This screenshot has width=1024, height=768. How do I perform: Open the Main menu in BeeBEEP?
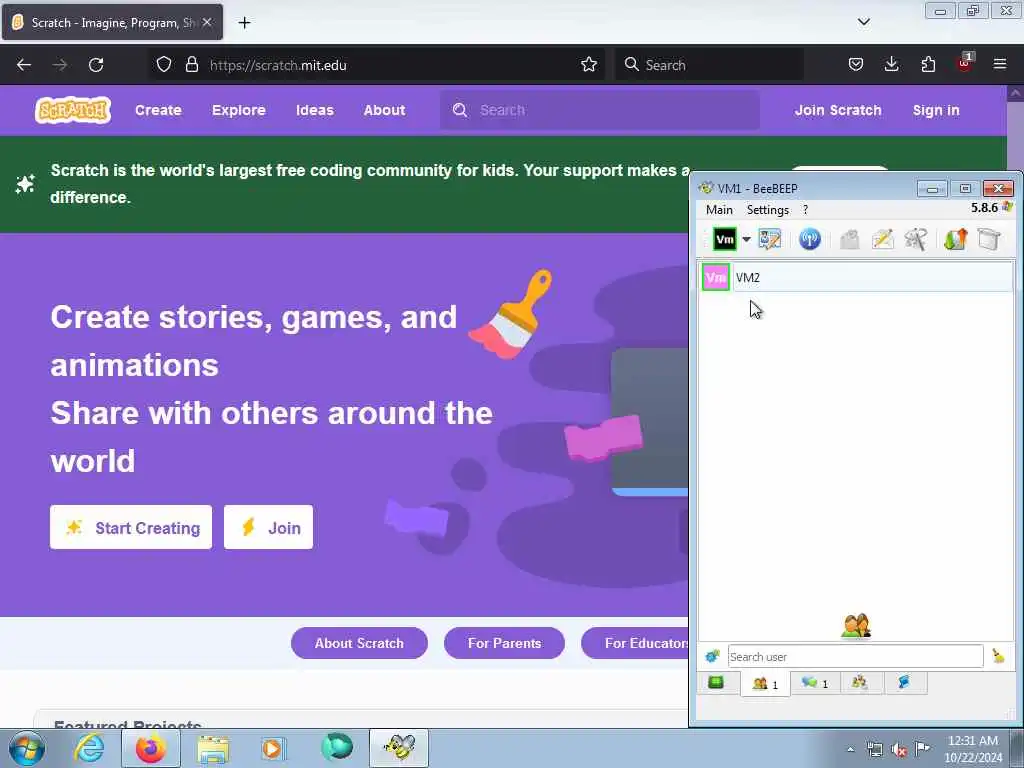click(719, 210)
